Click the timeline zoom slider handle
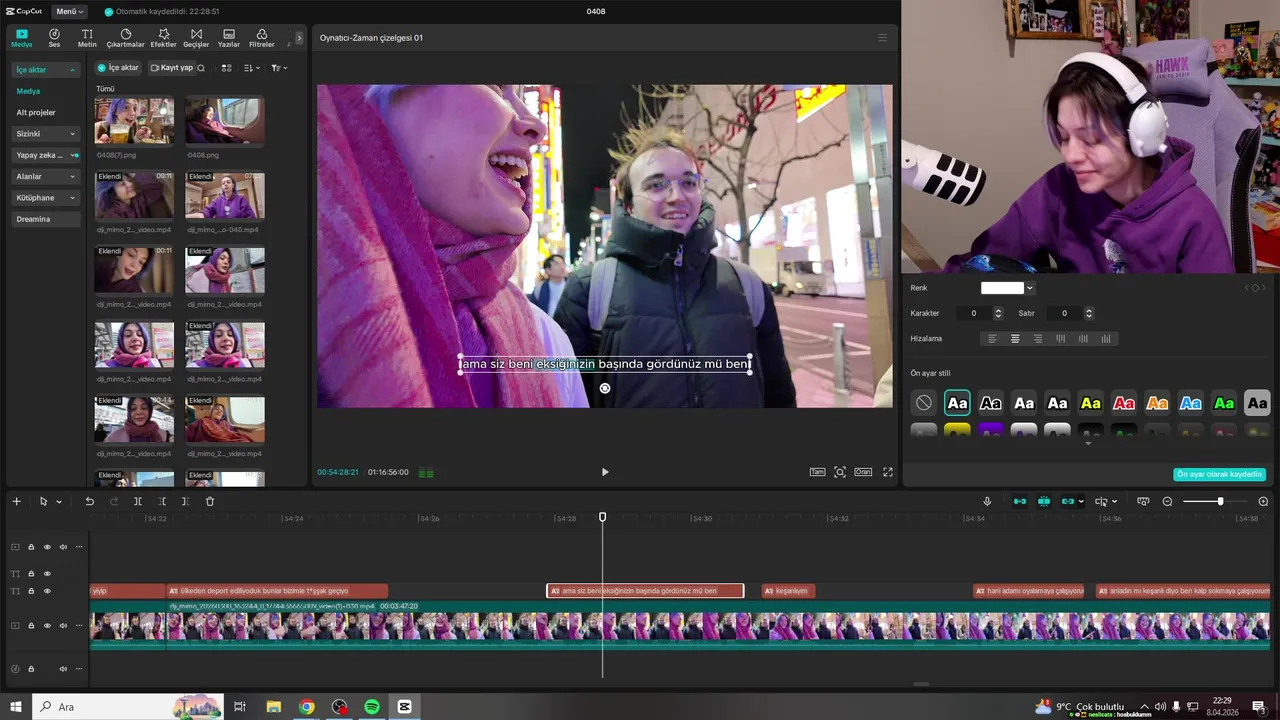 [1220, 501]
